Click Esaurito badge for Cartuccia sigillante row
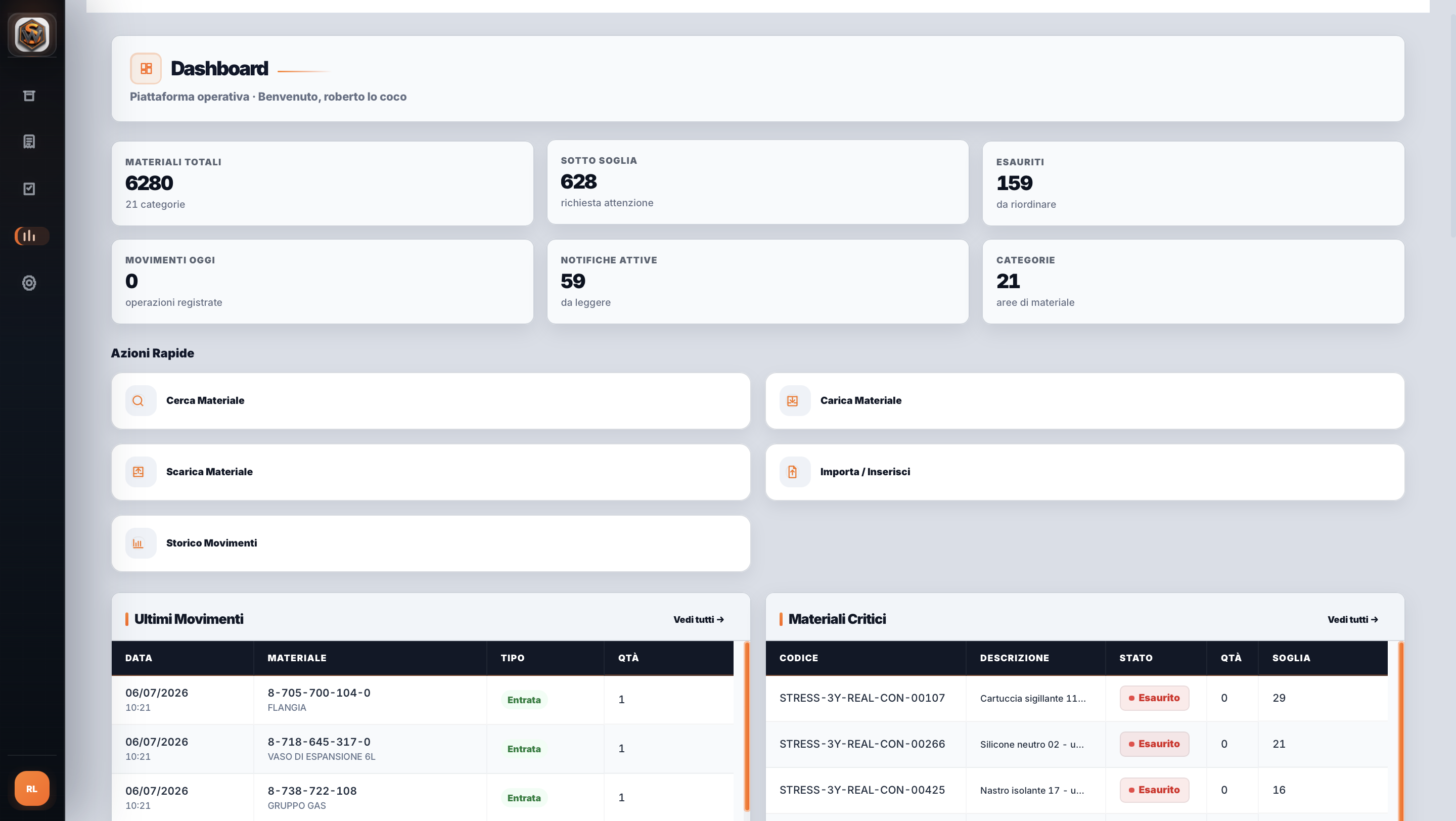 [1154, 698]
